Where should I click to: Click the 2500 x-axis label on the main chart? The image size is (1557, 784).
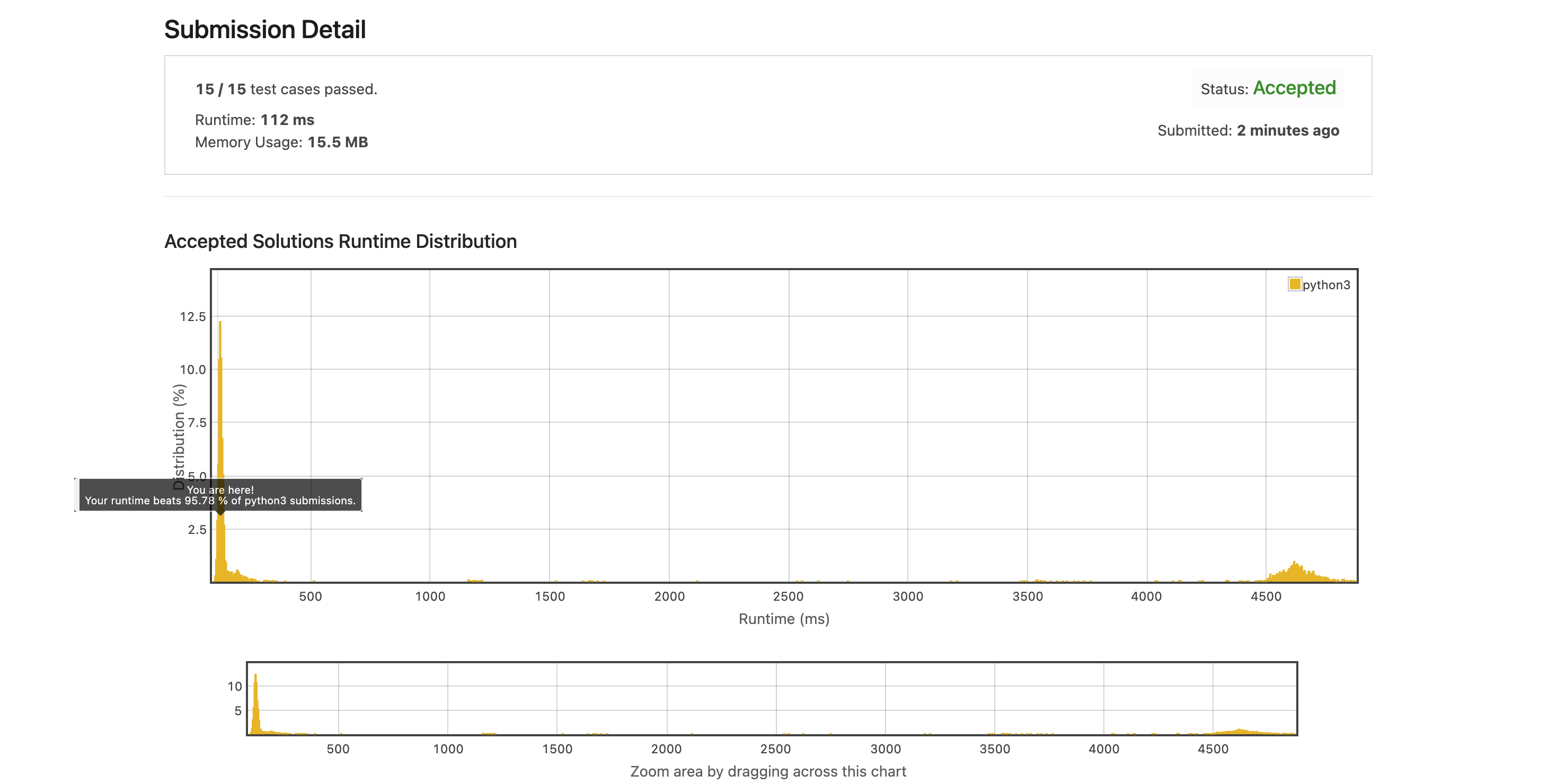(788, 596)
